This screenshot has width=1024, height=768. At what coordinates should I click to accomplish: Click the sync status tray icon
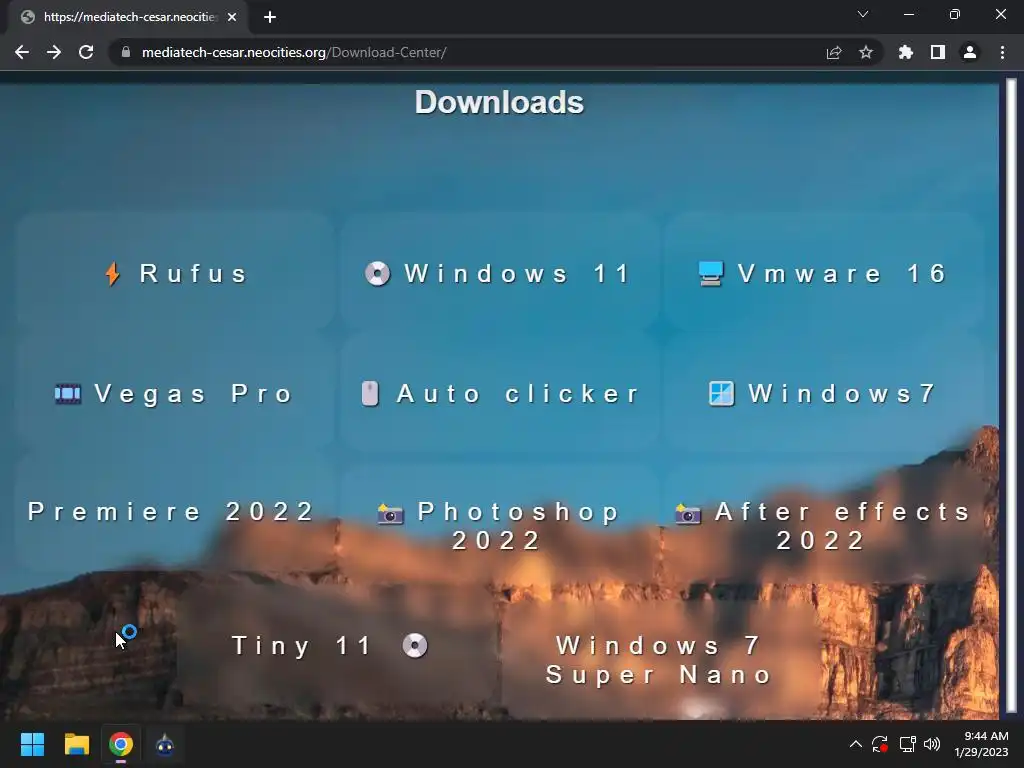click(880, 744)
